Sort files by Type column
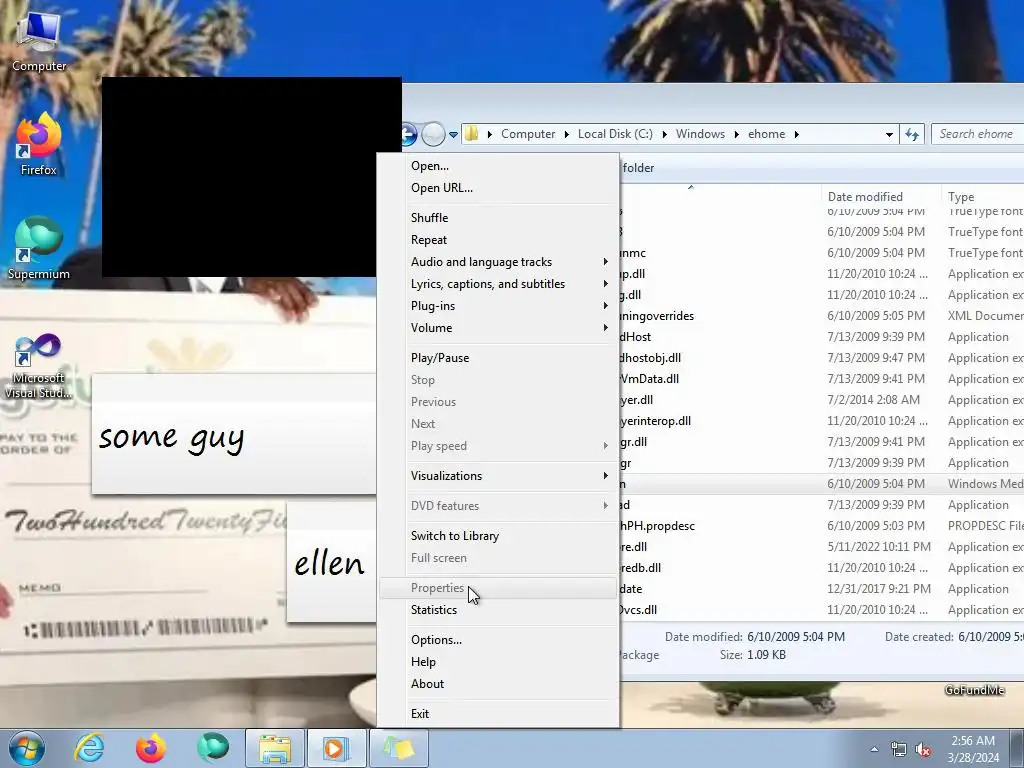Image resolution: width=1024 pixels, height=768 pixels. [x=983, y=197]
